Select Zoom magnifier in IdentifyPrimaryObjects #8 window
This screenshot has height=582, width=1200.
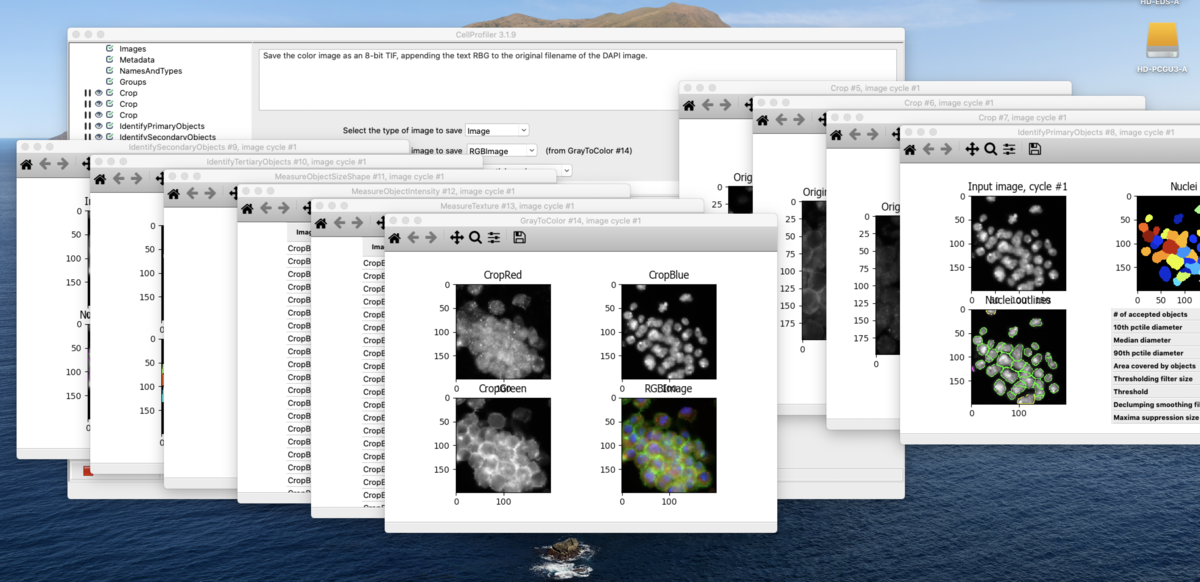[990, 149]
